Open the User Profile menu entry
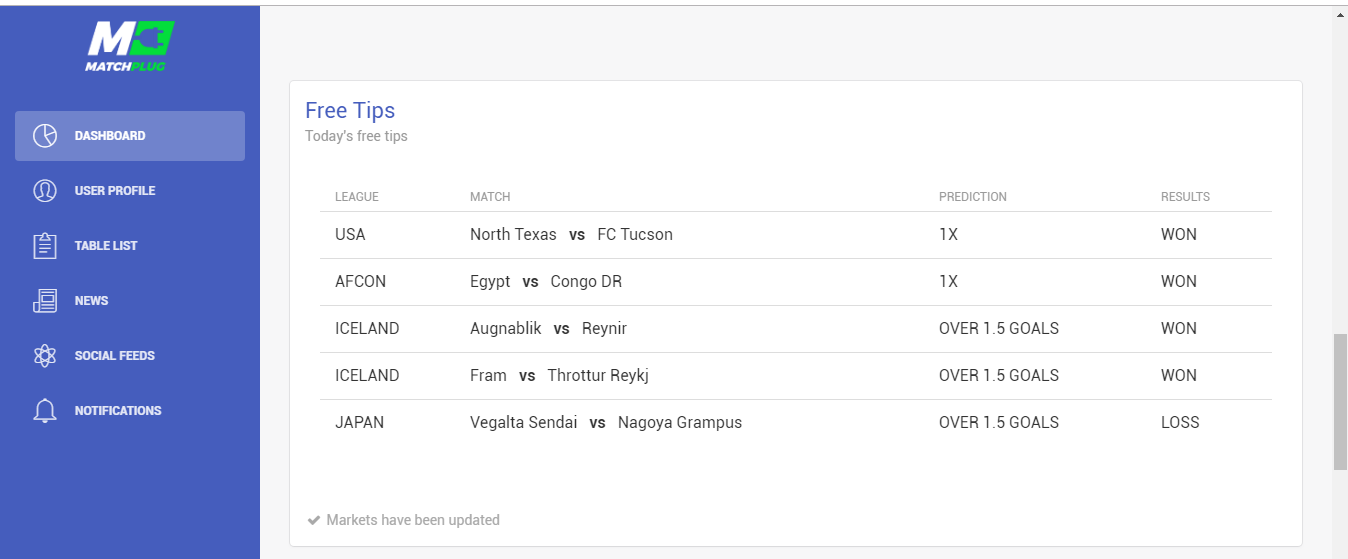Image resolution: width=1348 pixels, height=559 pixels. 130,191
